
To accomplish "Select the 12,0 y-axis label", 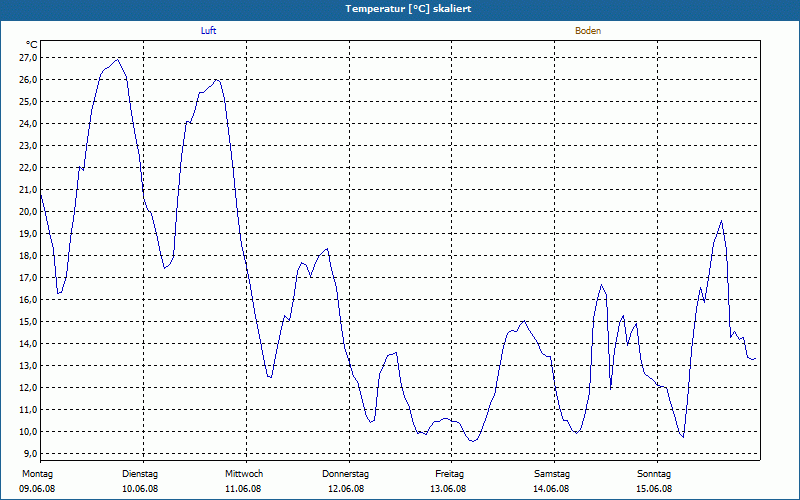I will tap(29, 387).
